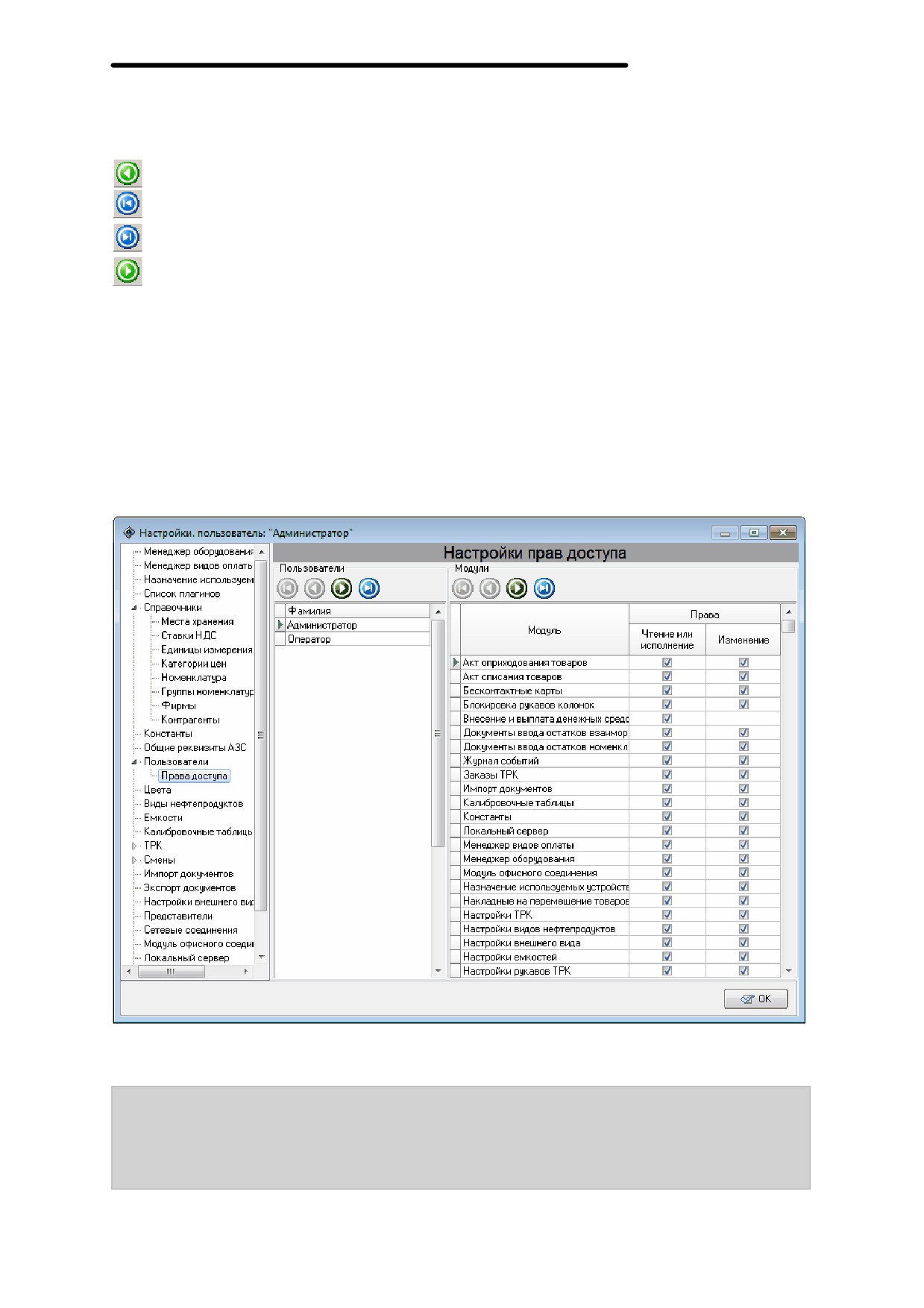Expand the ТРК tree node
The height and width of the screenshot is (1308, 924).
click(134, 846)
